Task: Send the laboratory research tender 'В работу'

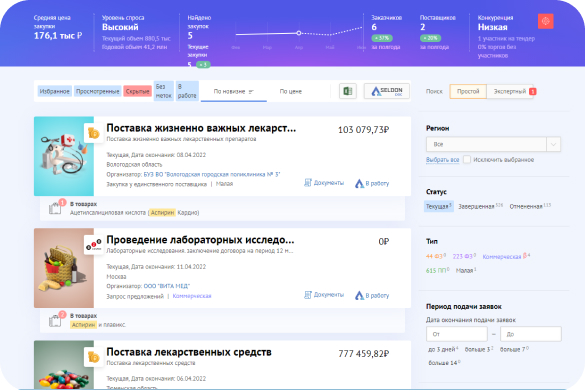Action: click(x=372, y=295)
